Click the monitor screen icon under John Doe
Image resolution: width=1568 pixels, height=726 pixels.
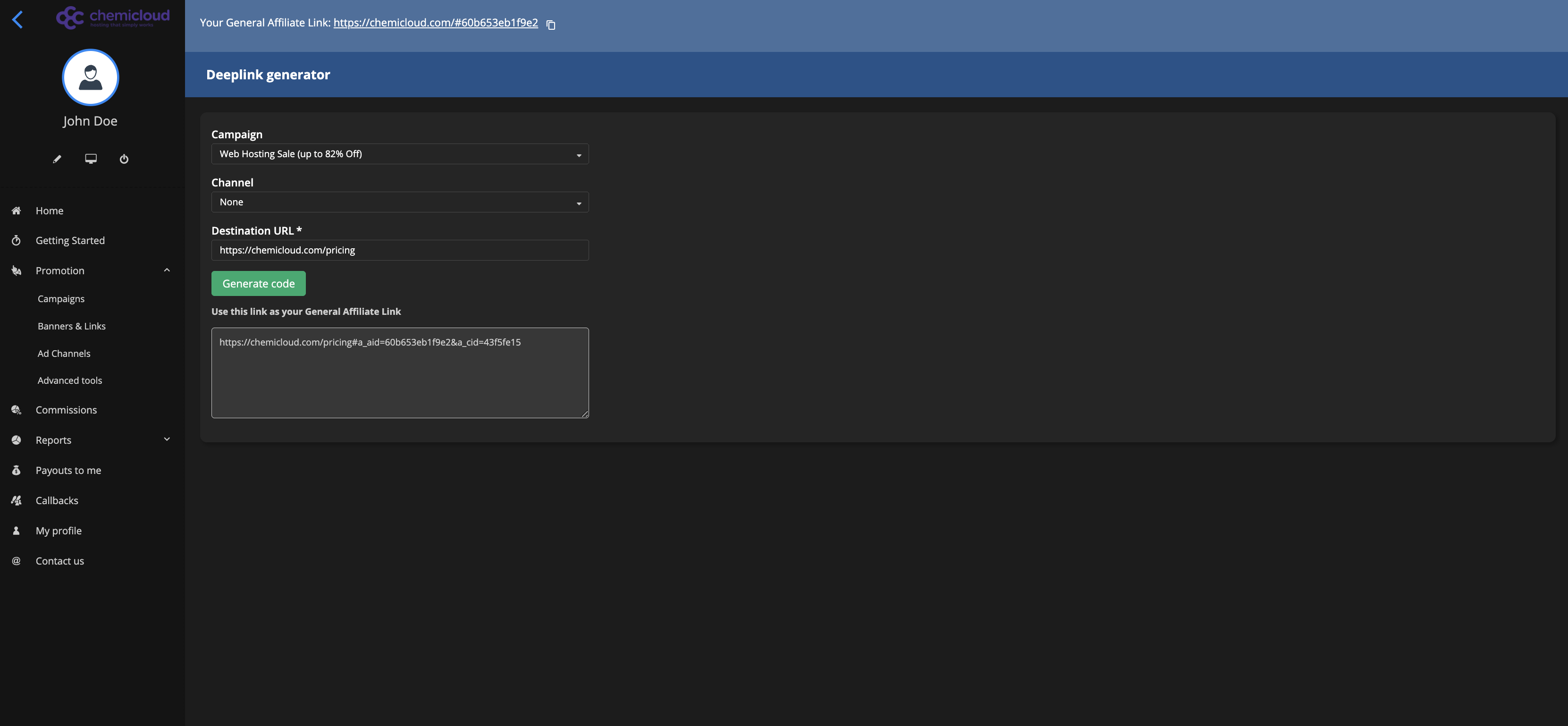tap(91, 159)
